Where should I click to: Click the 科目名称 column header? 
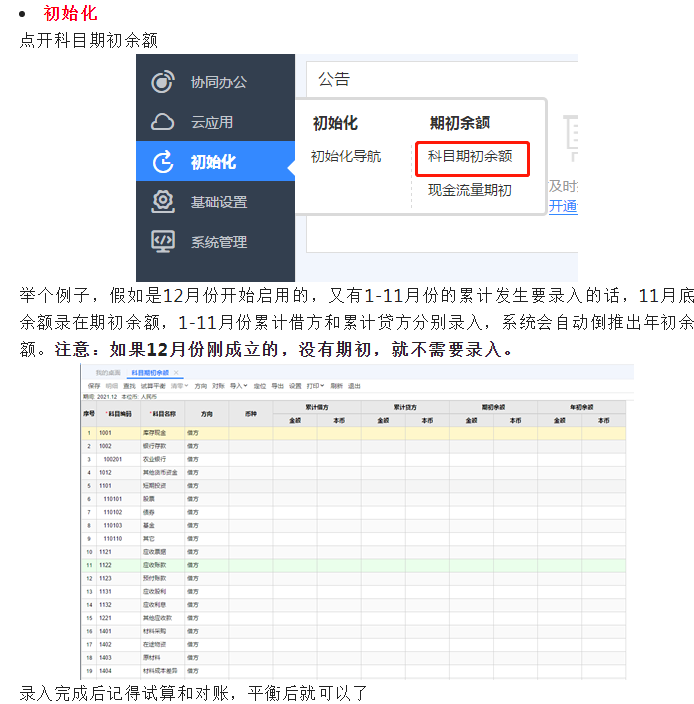pos(163,414)
